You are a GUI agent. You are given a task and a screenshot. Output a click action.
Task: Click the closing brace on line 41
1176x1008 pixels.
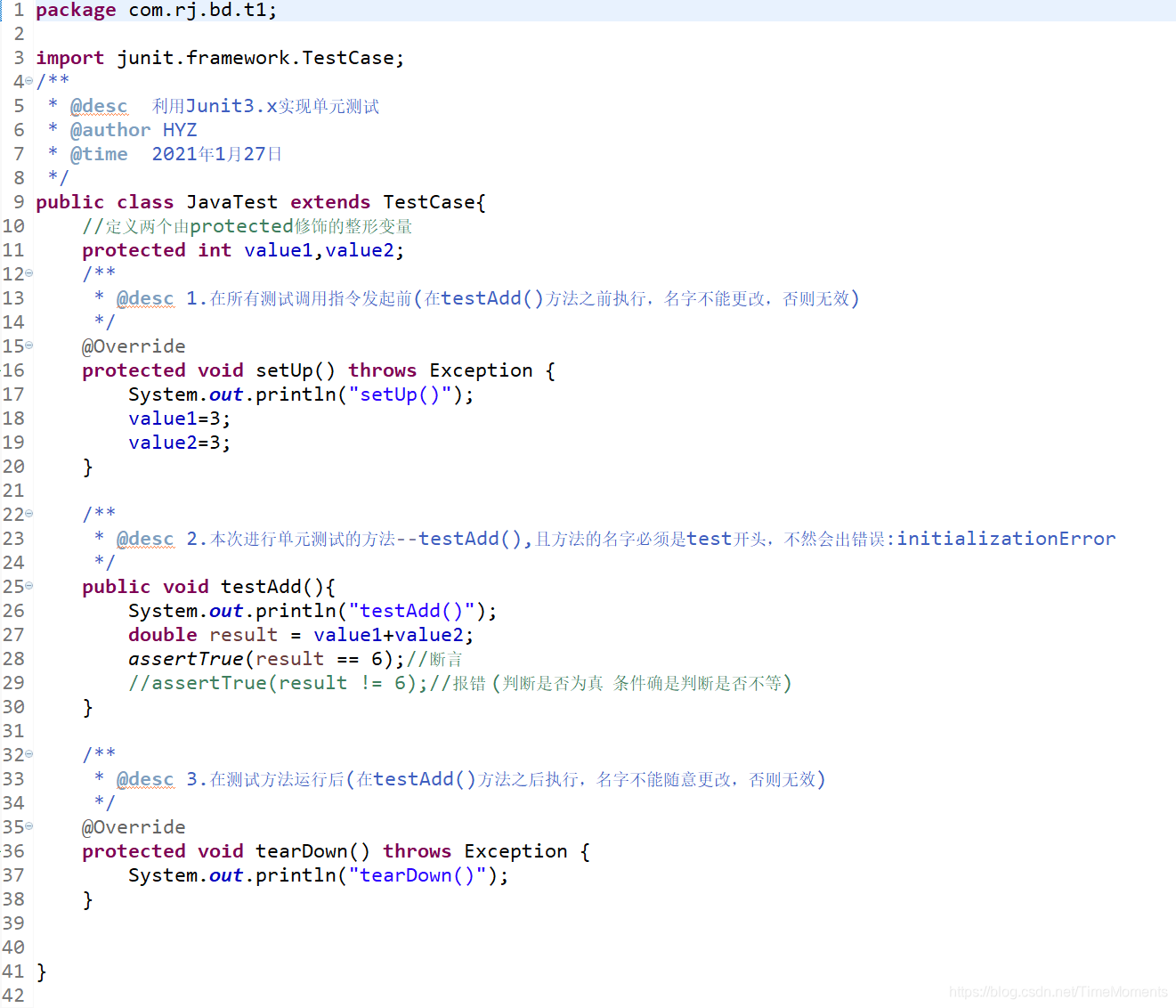tap(41, 971)
